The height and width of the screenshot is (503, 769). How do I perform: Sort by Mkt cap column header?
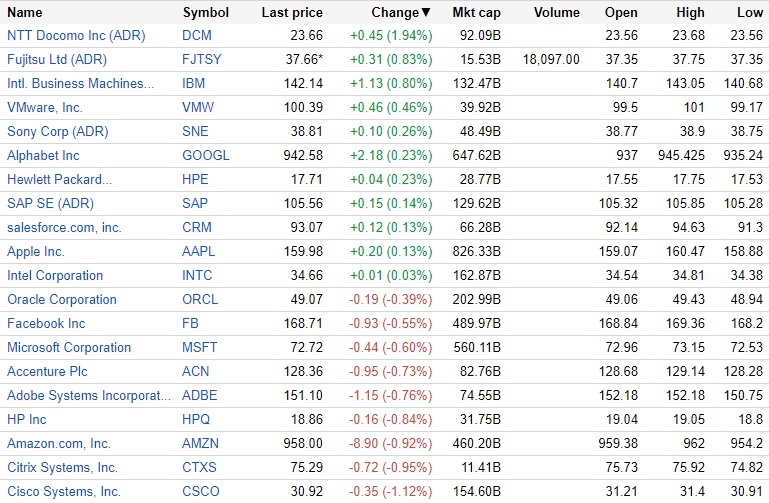tap(476, 13)
